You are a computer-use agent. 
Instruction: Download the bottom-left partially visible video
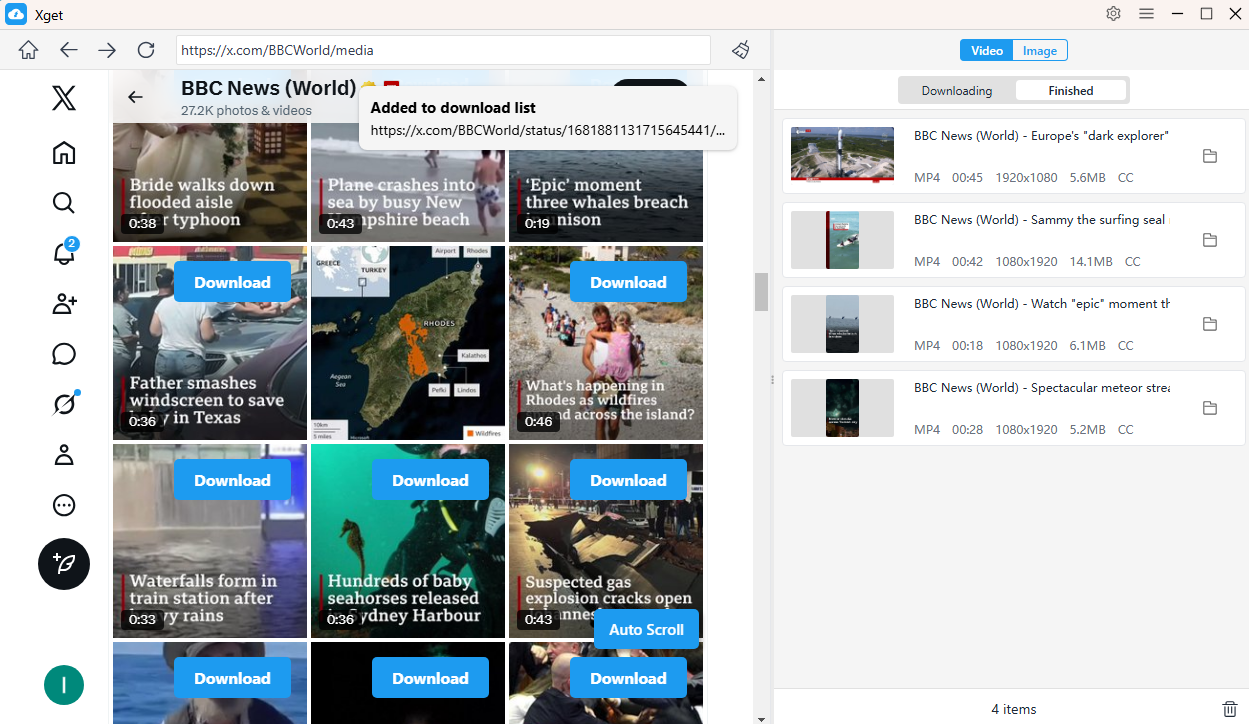232,678
